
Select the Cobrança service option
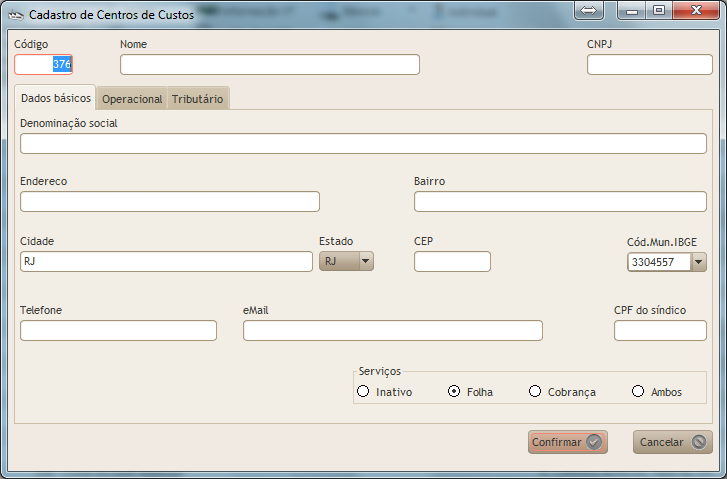pos(535,392)
